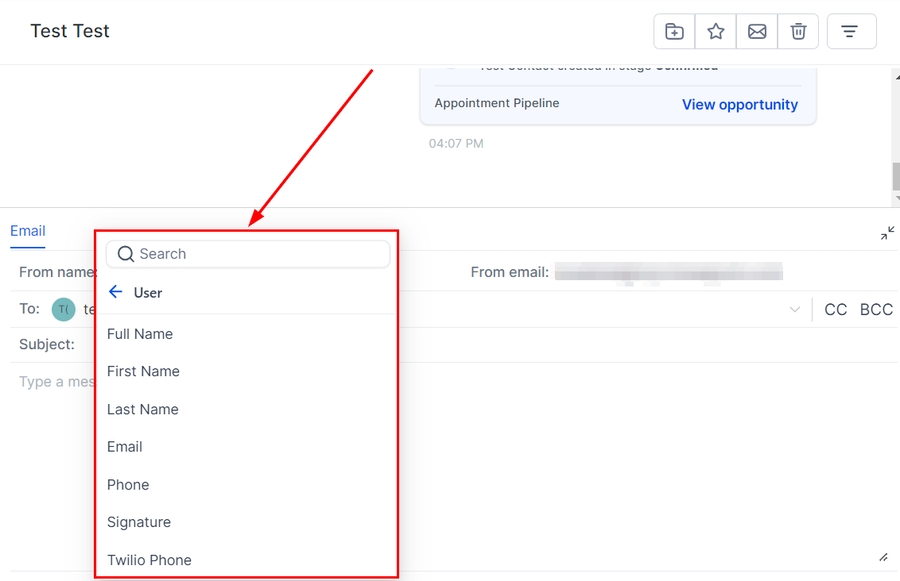The image size is (900, 581).
Task: Star this conversation with the star icon
Action: (x=716, y=32)
